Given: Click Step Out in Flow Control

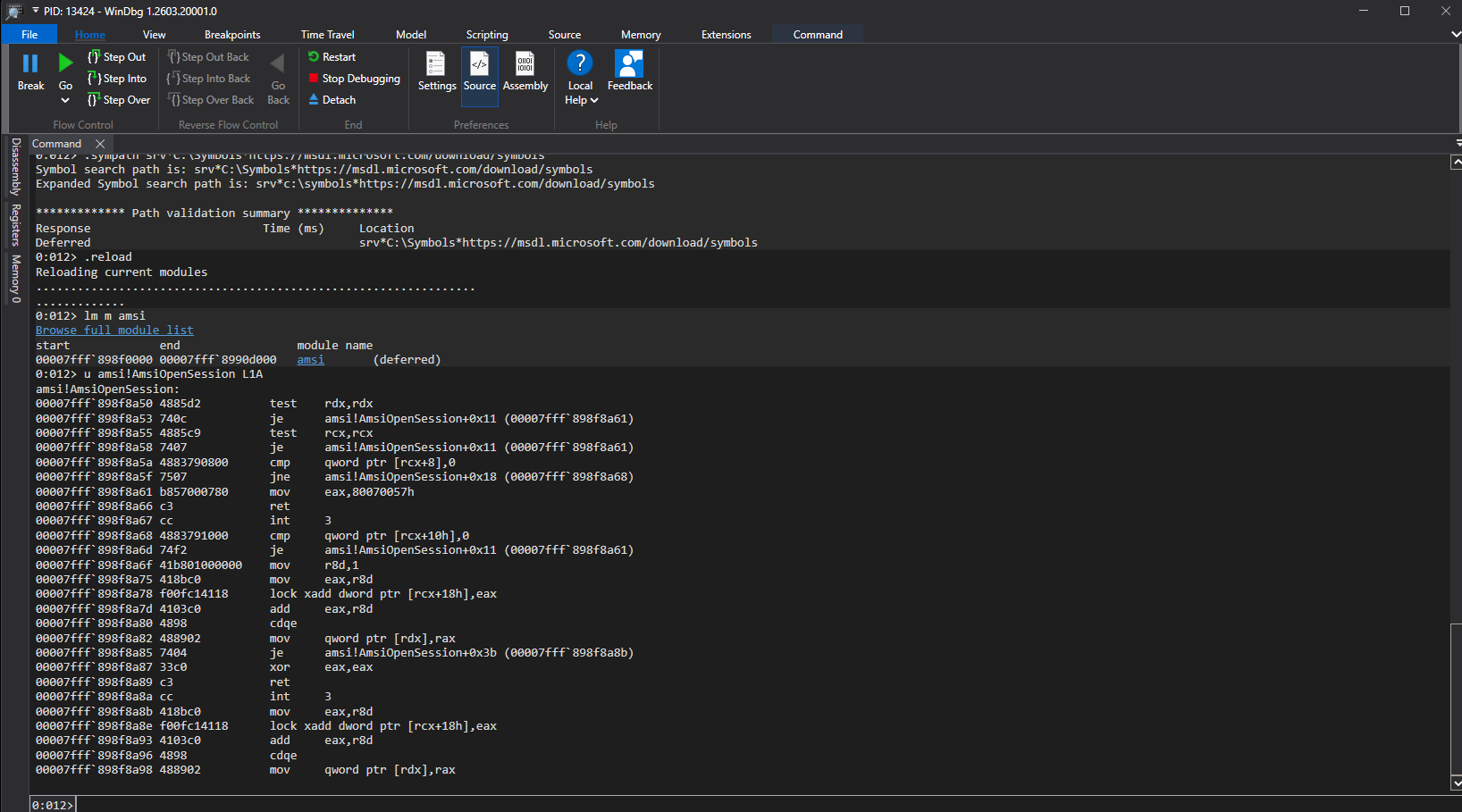Looking at the screenshot, I should [117, 57].
